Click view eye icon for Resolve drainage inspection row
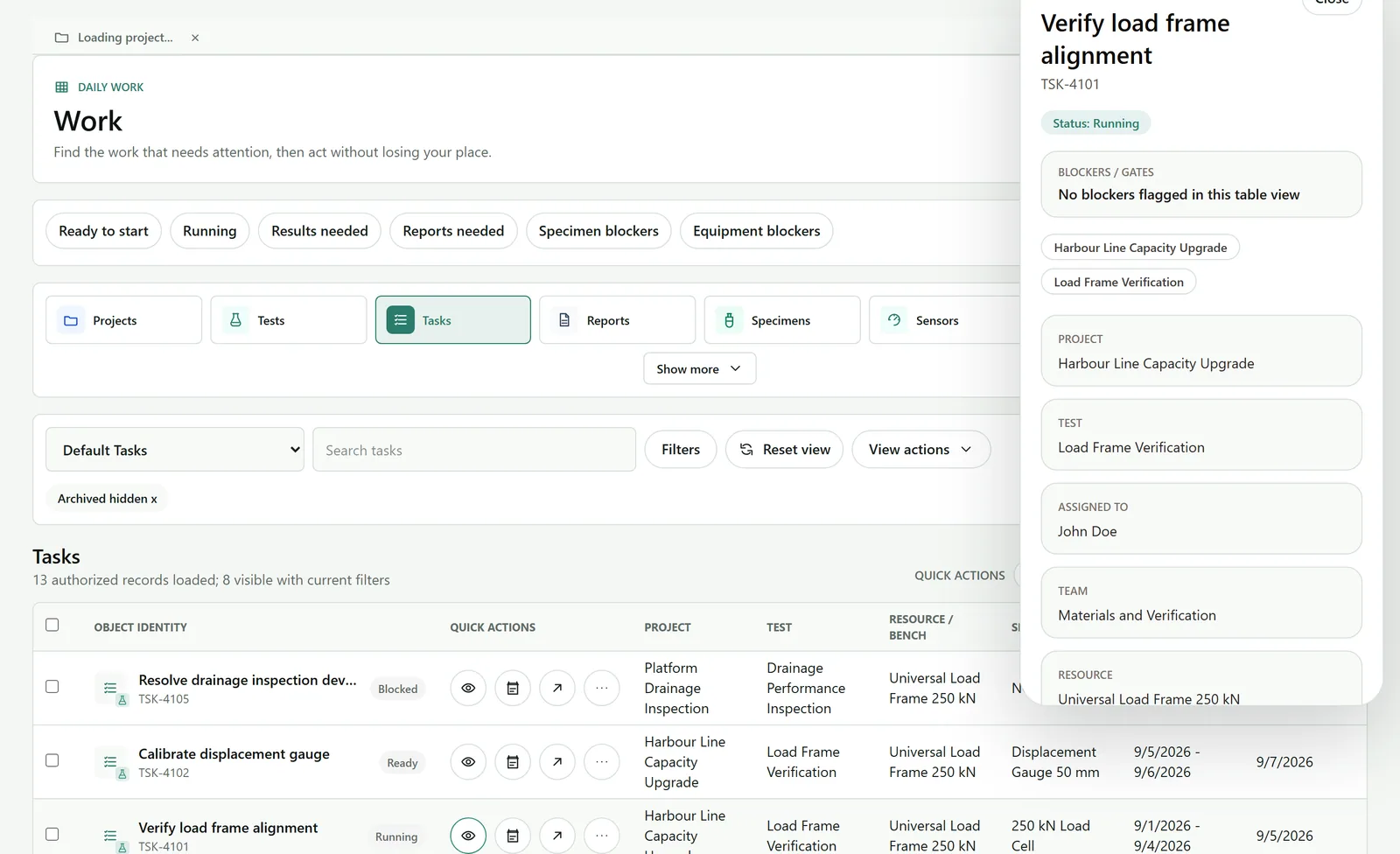The height and width of the screenshot is (854, 1400). click(x=468, y=688)
